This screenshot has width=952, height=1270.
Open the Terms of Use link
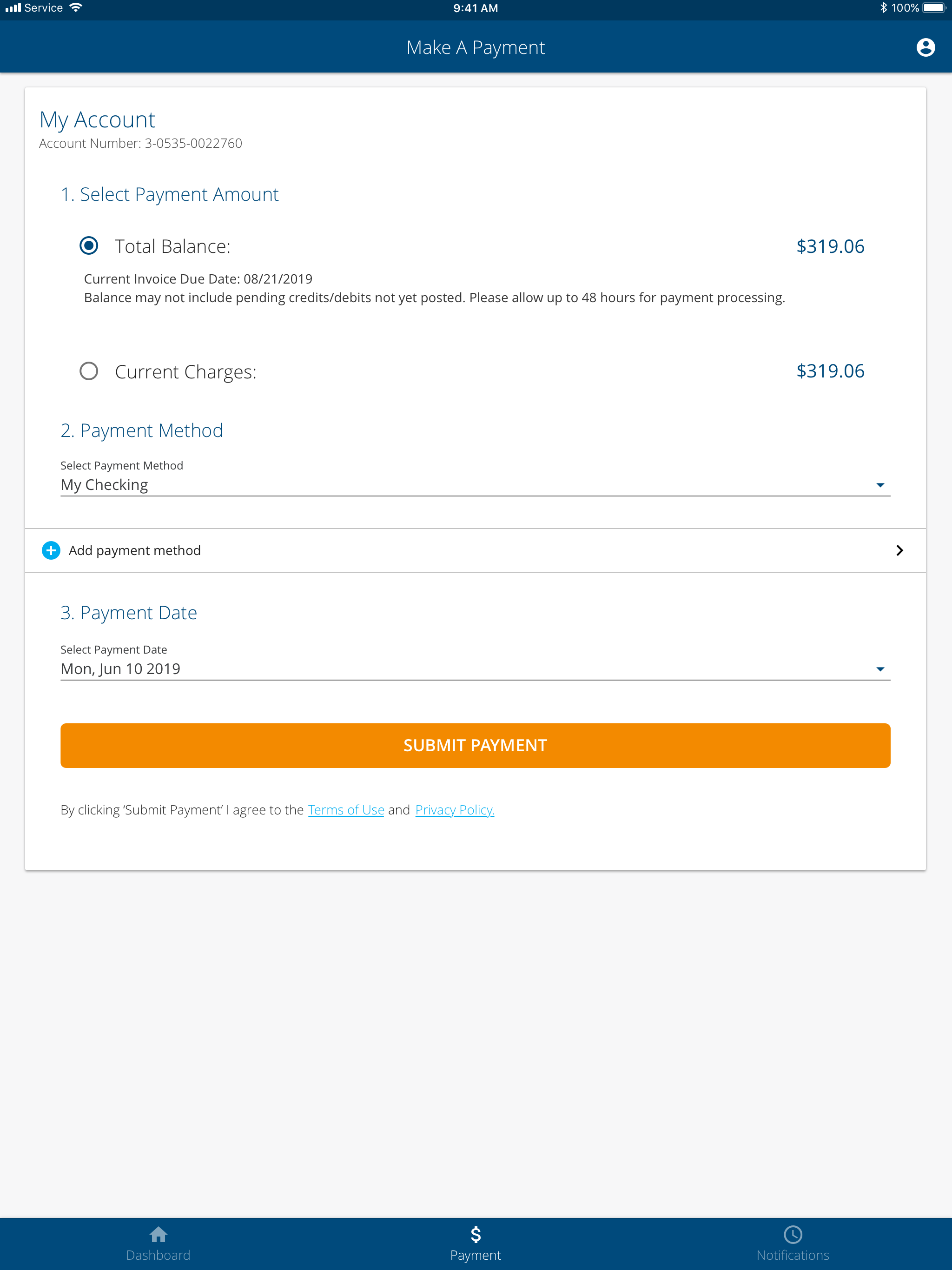click(x=346, y=809)
